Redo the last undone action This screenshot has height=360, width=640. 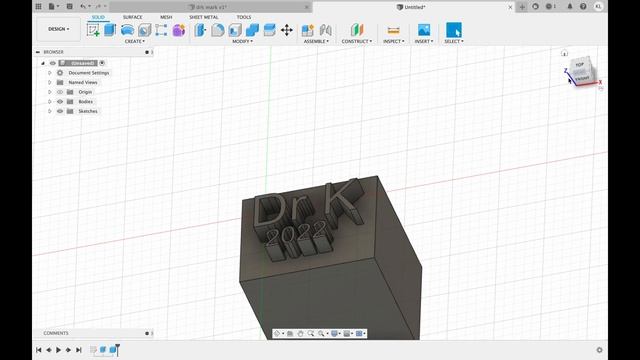tap(98, 7)
